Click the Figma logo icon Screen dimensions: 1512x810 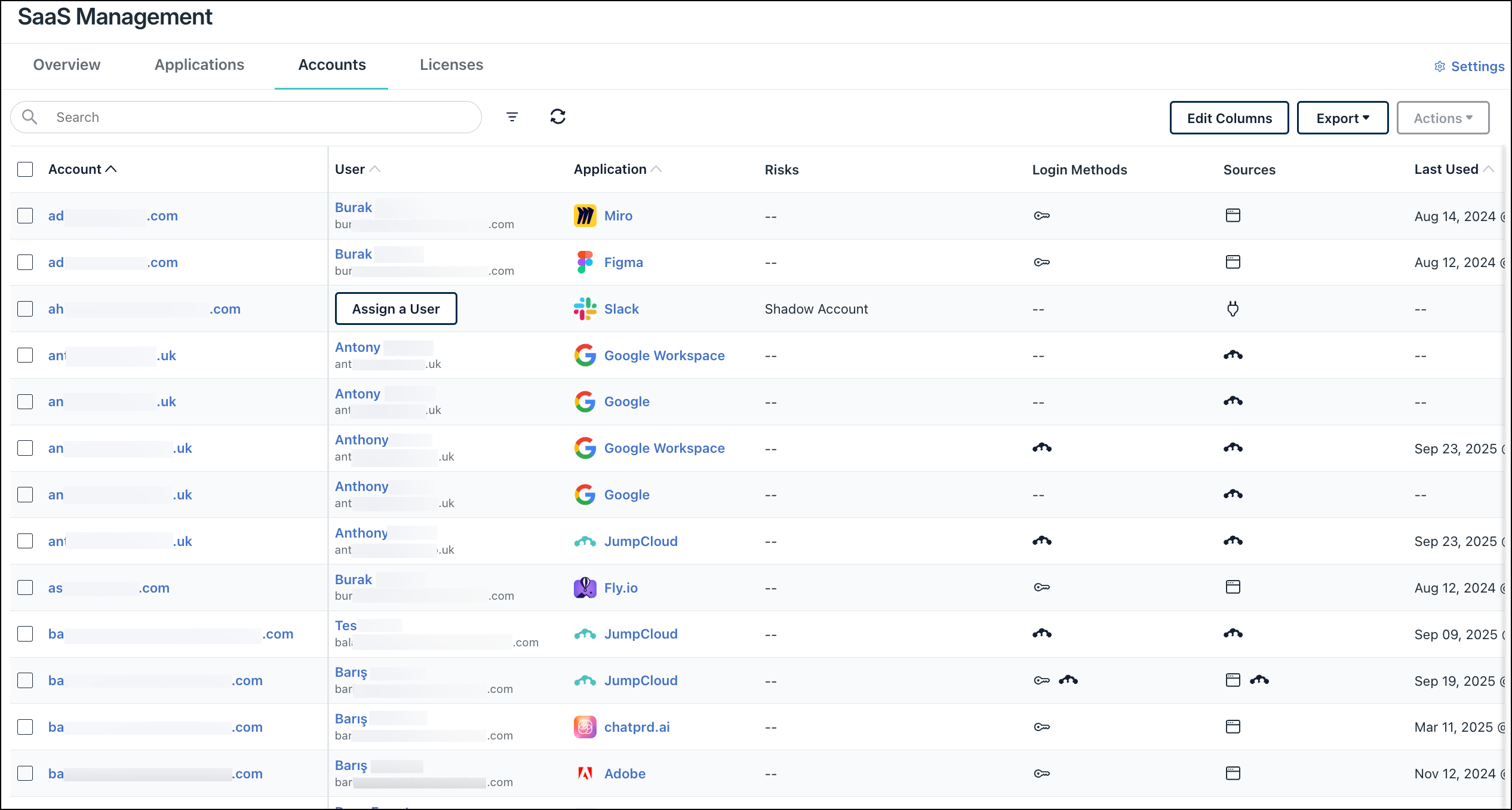tap(585, 262)
